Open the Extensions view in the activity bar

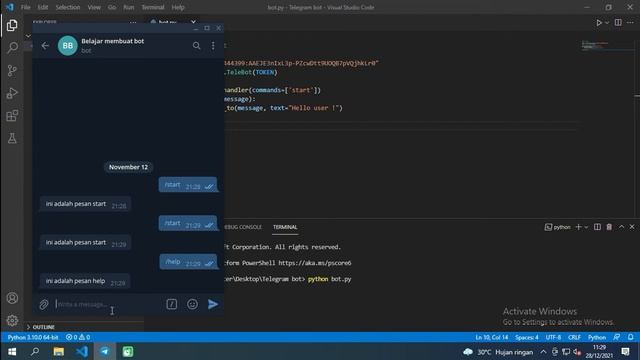(x=12, y=116)
